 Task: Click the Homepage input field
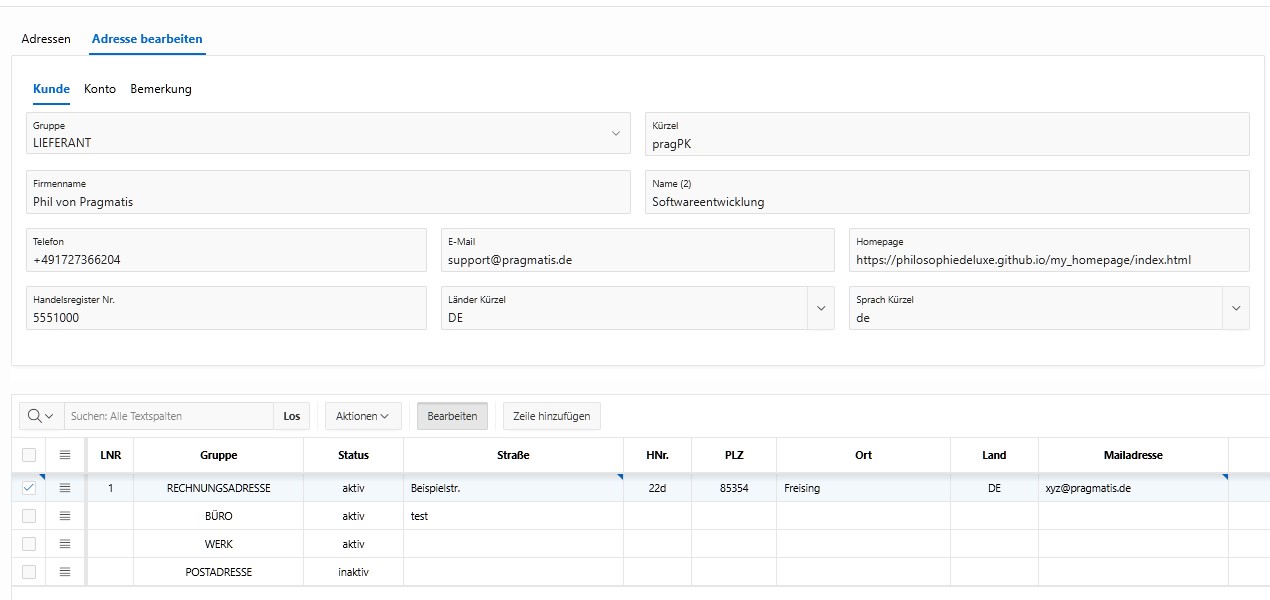[x=1049, y=250]
